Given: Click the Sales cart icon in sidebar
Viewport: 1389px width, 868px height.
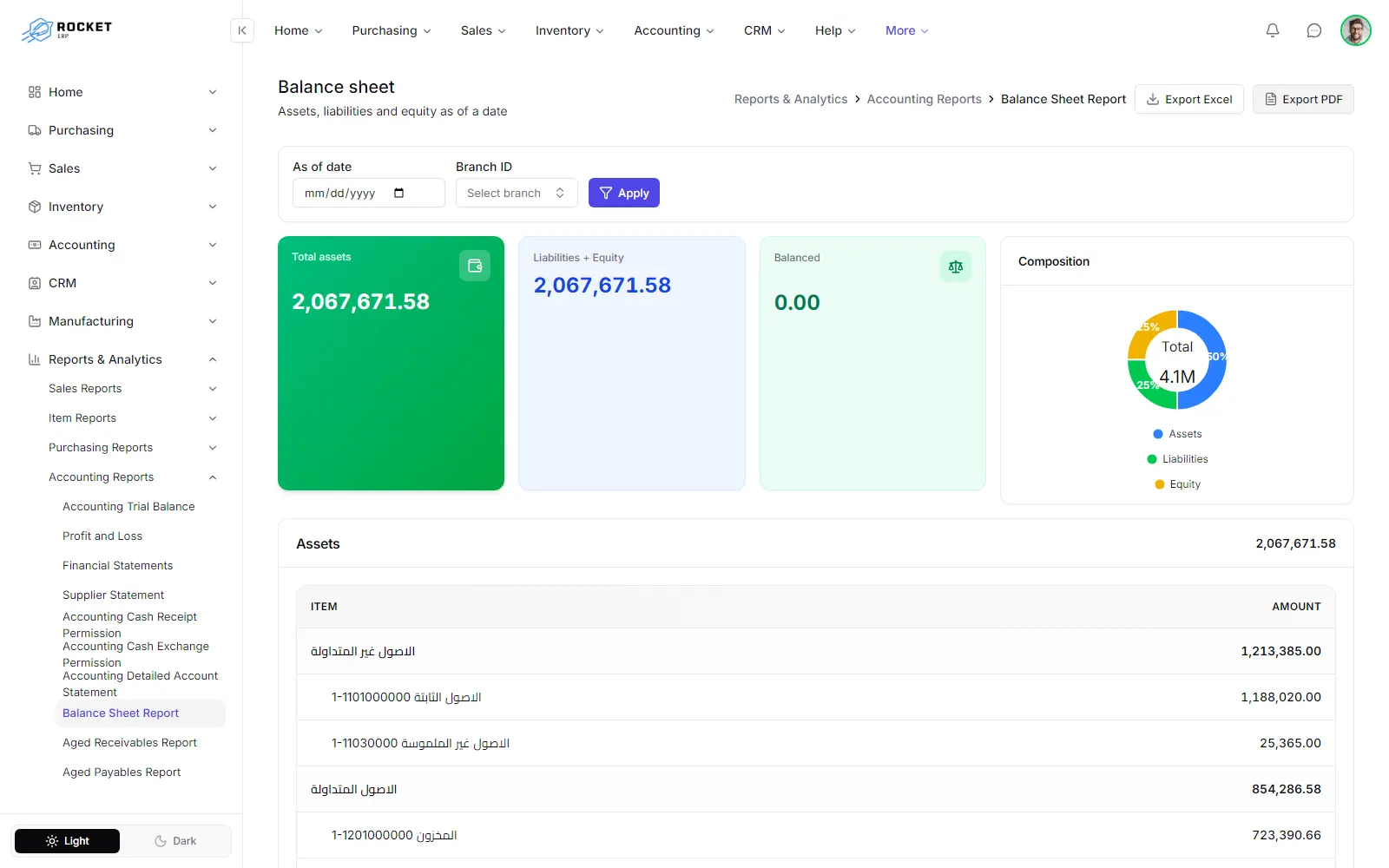Looking at the screenshot, I should [35, 168].
